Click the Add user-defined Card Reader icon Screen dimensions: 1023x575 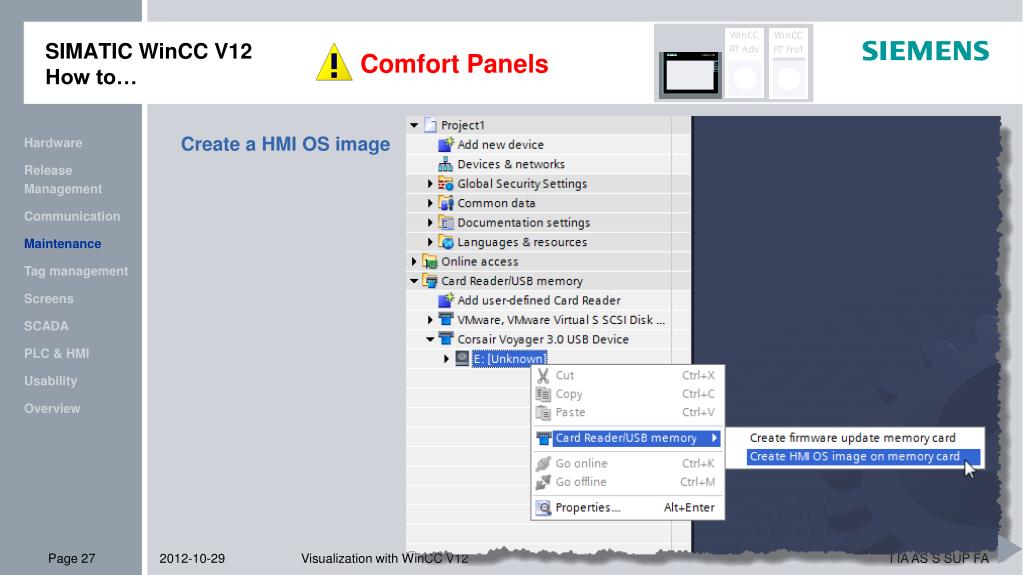pos(446,300)
